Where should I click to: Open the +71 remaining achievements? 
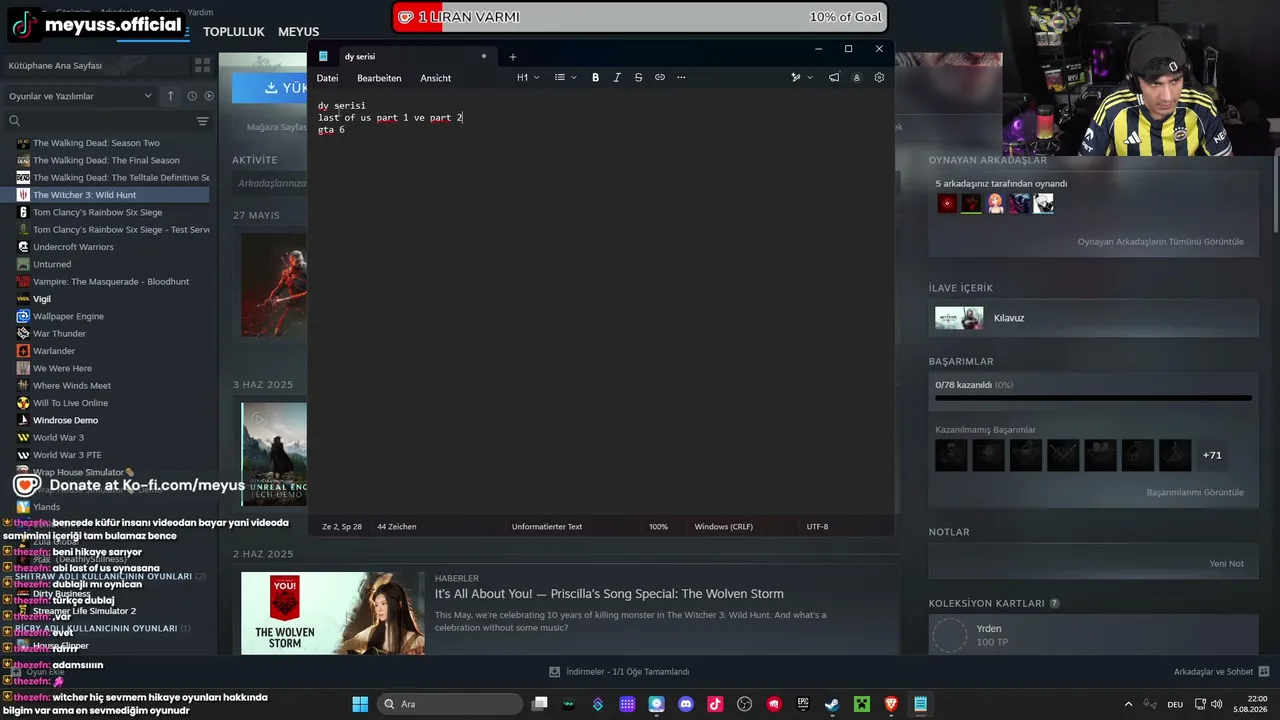click(1212, 455)
